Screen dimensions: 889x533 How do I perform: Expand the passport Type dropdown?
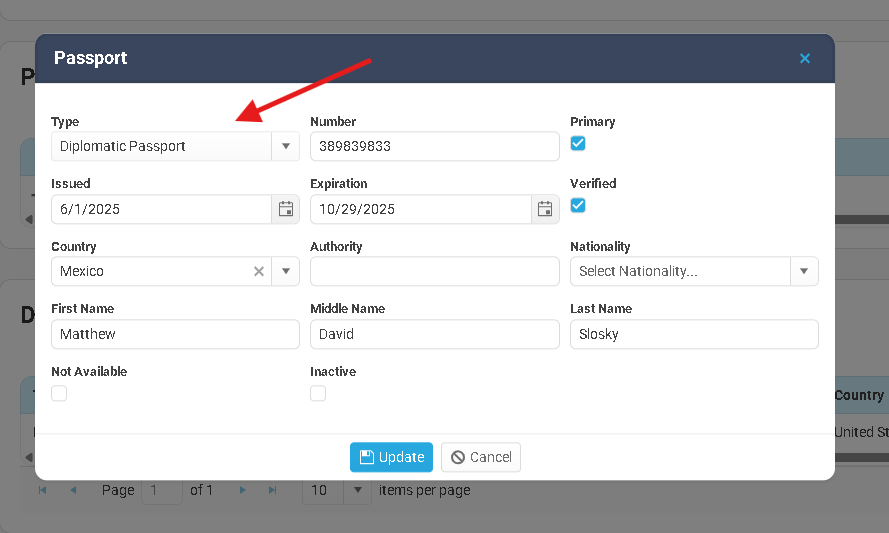point(285,147)
